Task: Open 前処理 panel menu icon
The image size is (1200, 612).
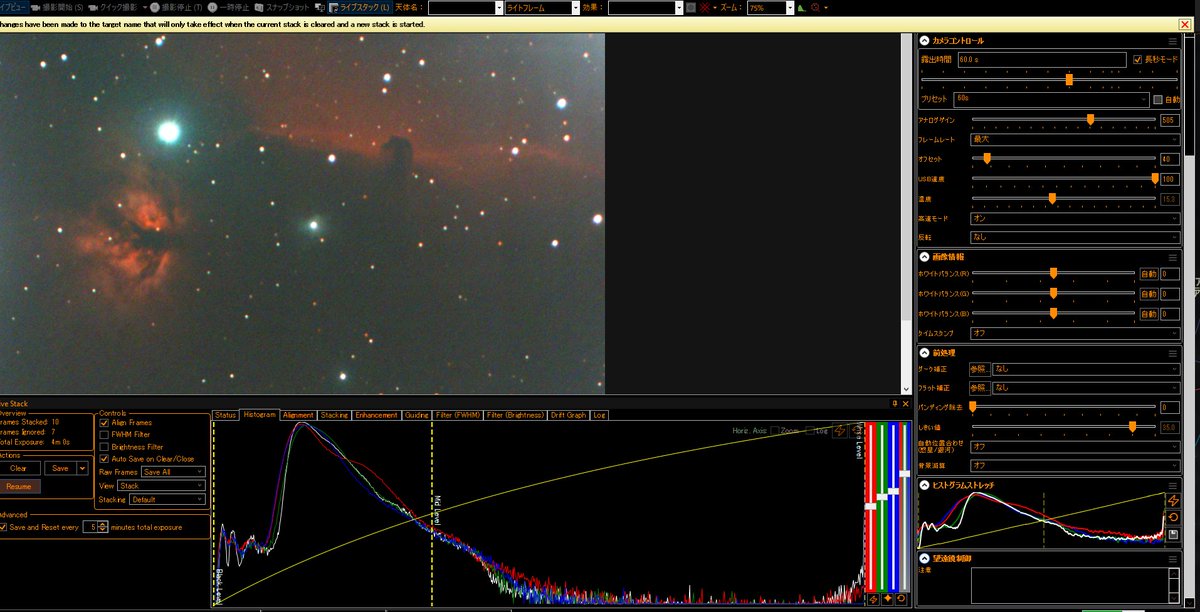Action: click(x=1173, y=352)
